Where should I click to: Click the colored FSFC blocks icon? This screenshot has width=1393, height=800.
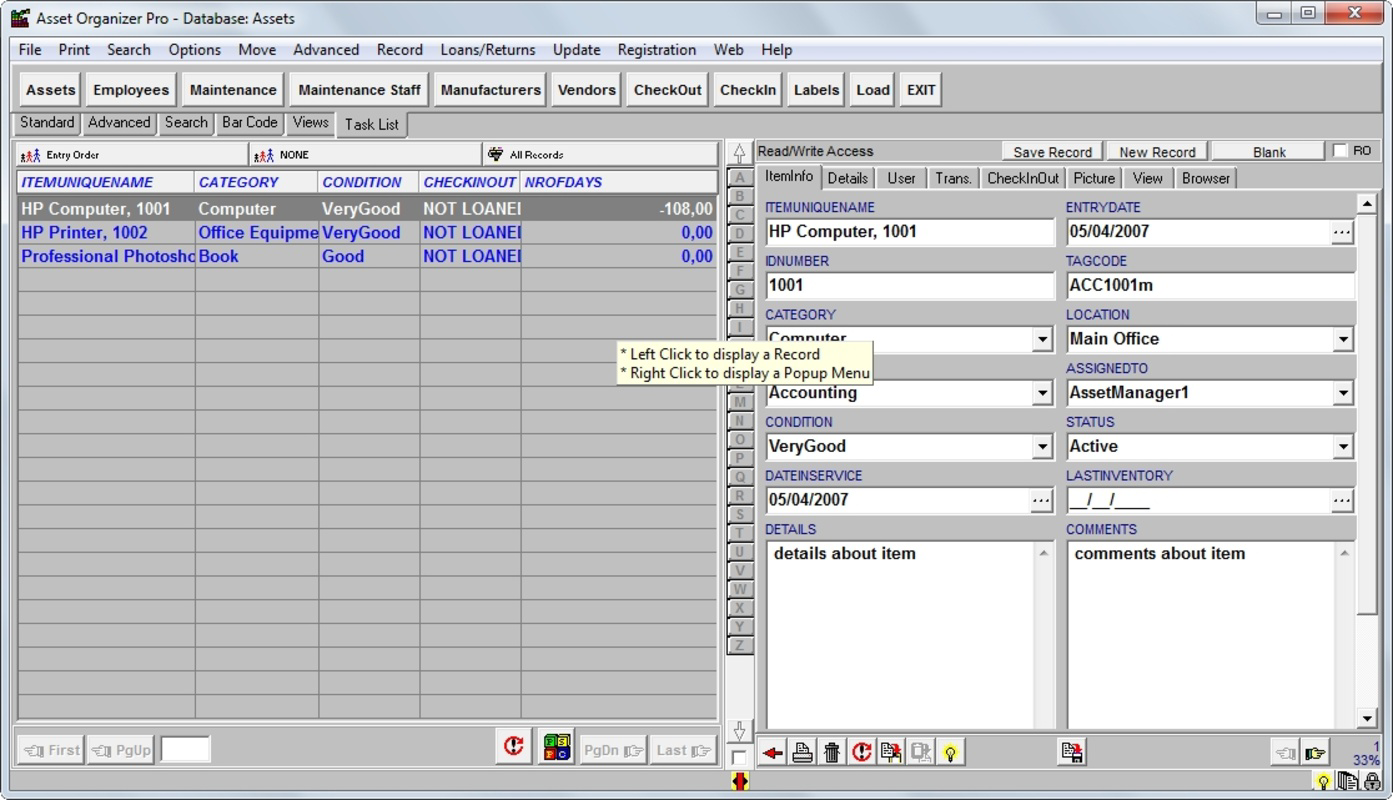click(556, 747)
